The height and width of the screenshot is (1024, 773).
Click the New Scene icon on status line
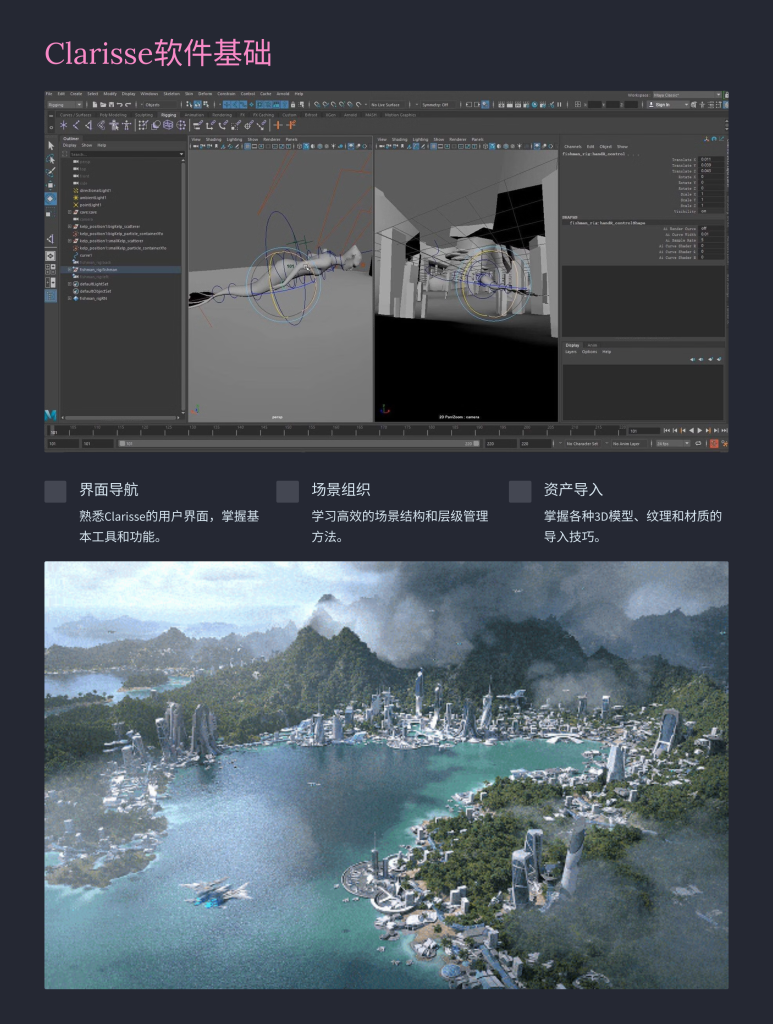click(x=95, y=104)
